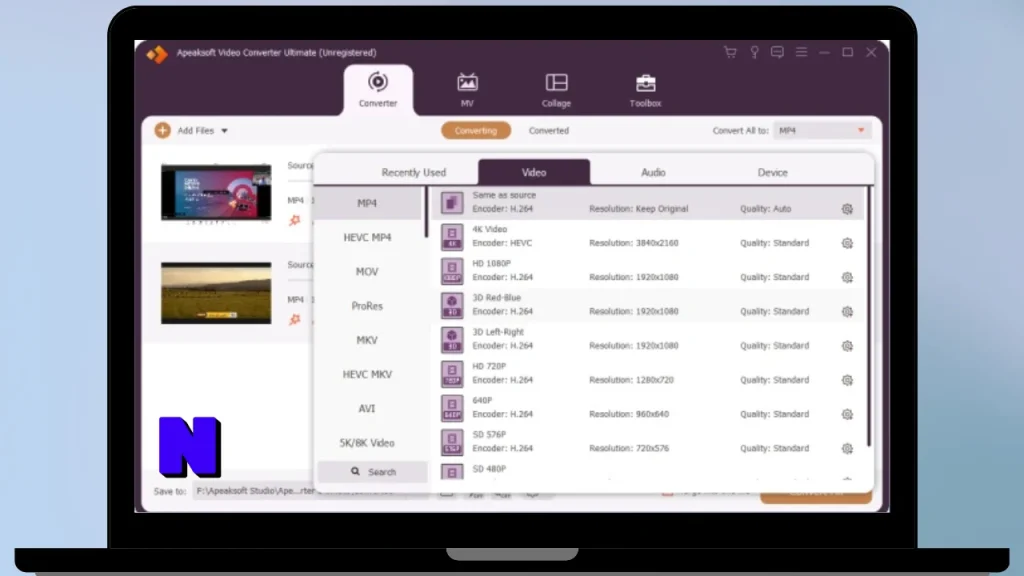Click the enhance star icon on first video
Image resolution: width=1024 pixels, height=576 pixels.
pyautogui.click(x=295, y=221)
